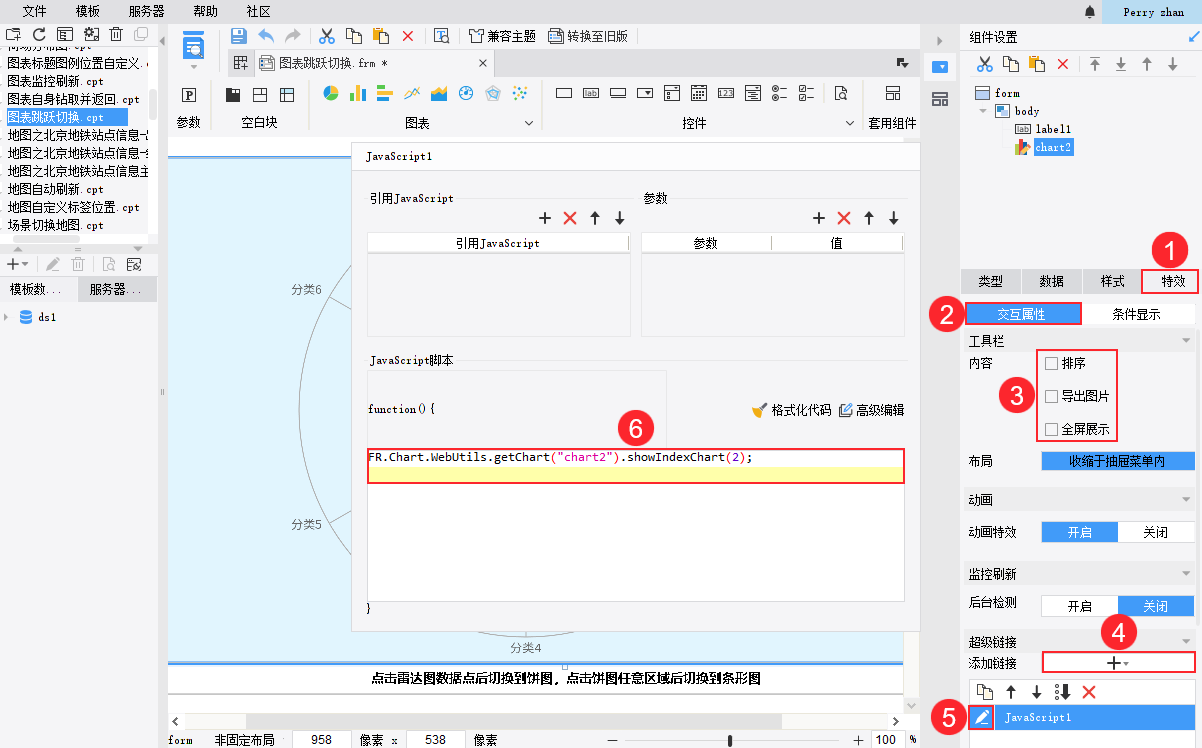Open the 文件 menu
The image size is (1202, 748).
coord(35,11)
